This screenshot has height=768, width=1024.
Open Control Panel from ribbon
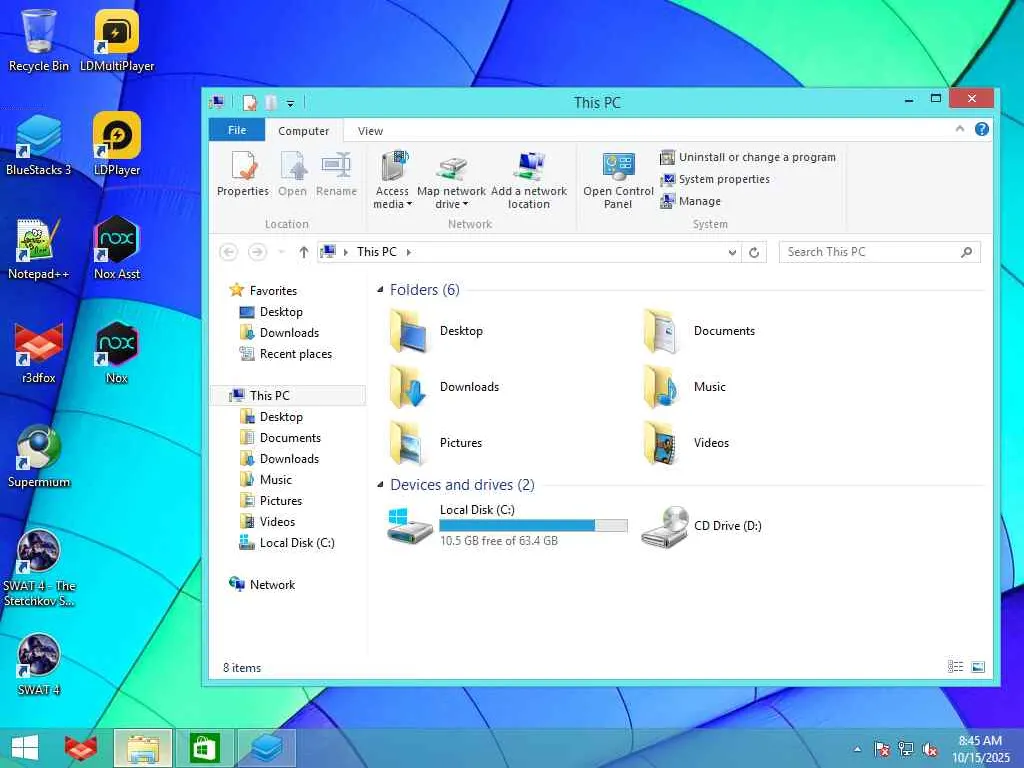coord(618,180)
